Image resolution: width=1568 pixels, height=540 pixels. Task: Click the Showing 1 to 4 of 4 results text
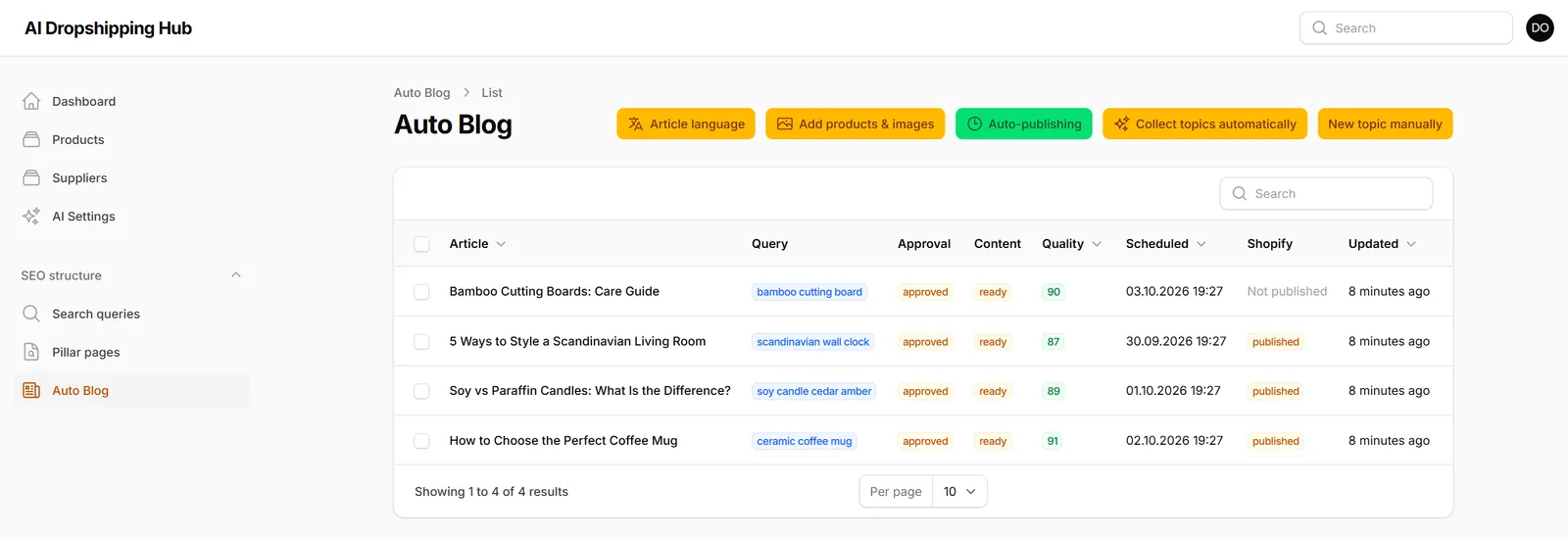coord(491,491)
